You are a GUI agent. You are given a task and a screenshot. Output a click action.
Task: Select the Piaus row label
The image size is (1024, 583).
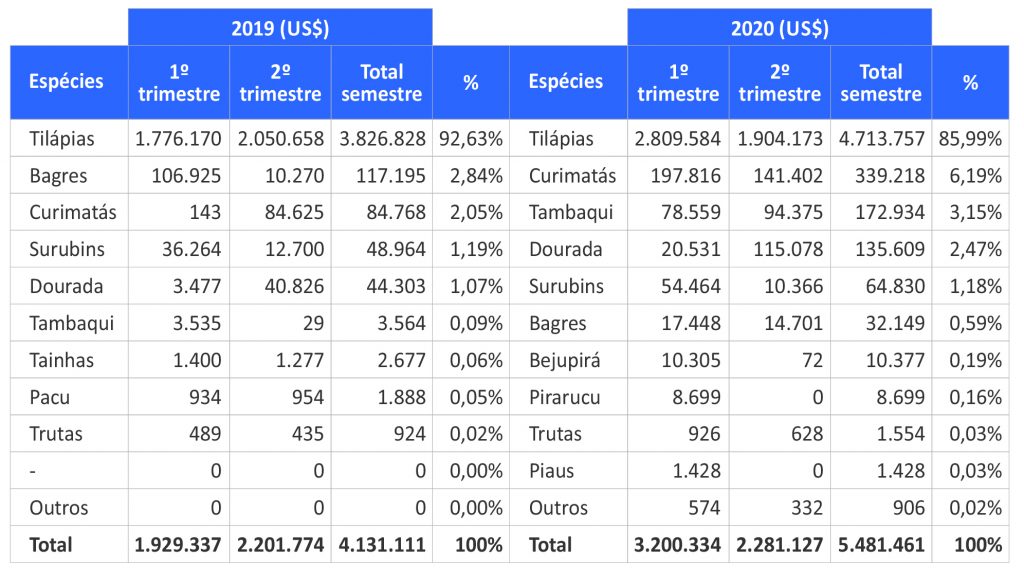[x=551, y=471]
